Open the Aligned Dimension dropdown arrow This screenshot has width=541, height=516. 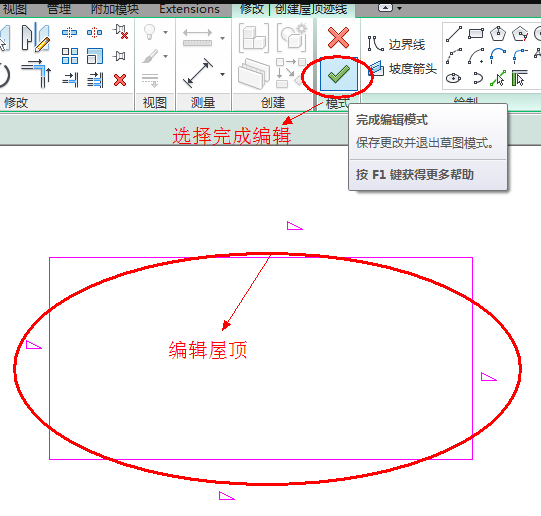223,74
